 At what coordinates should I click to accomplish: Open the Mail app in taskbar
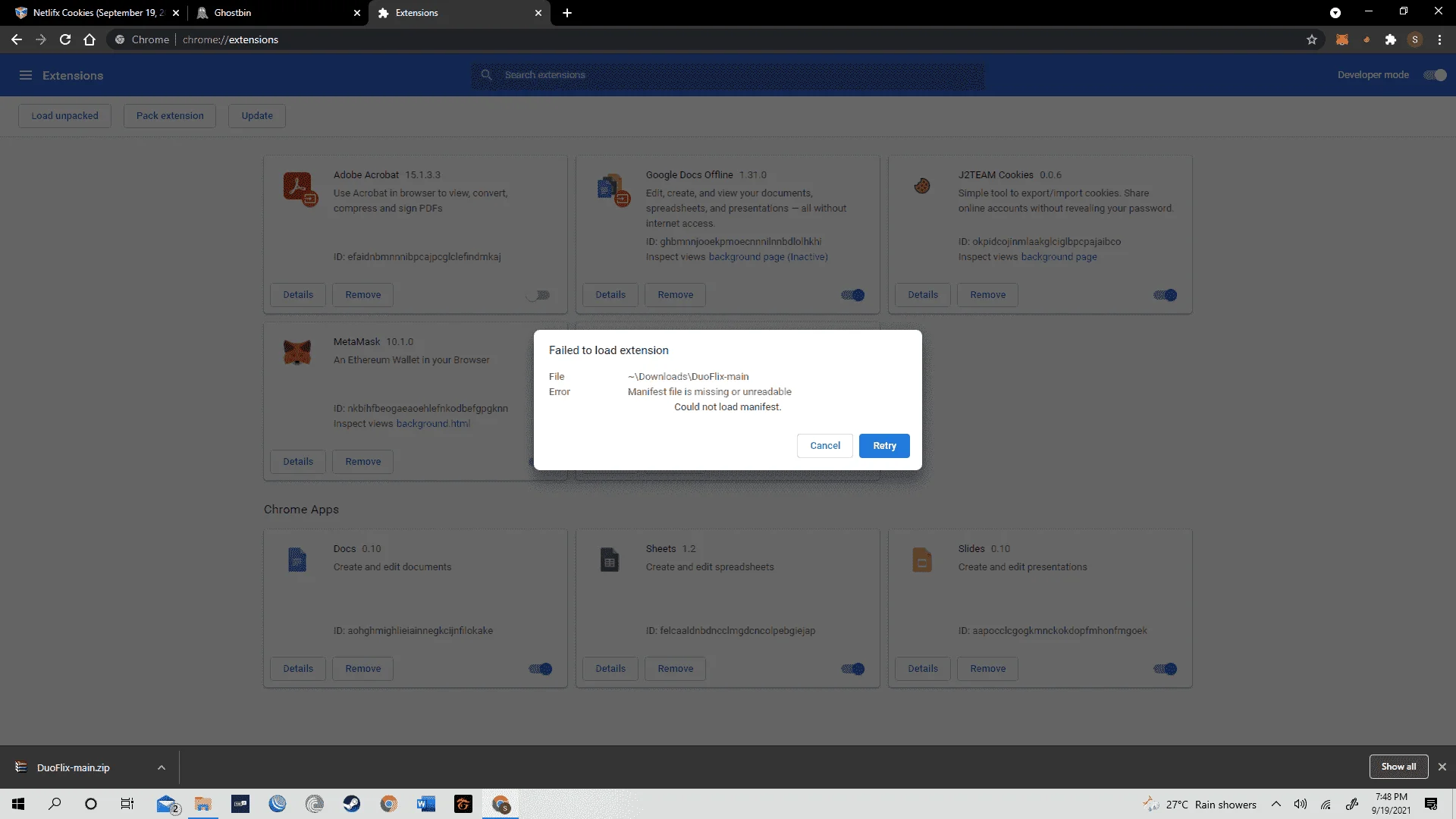(166, 804)
